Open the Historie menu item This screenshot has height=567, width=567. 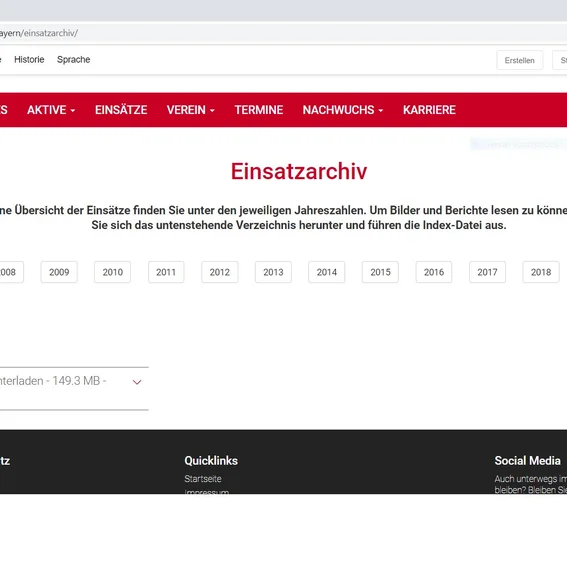click(x=29, y=59)
